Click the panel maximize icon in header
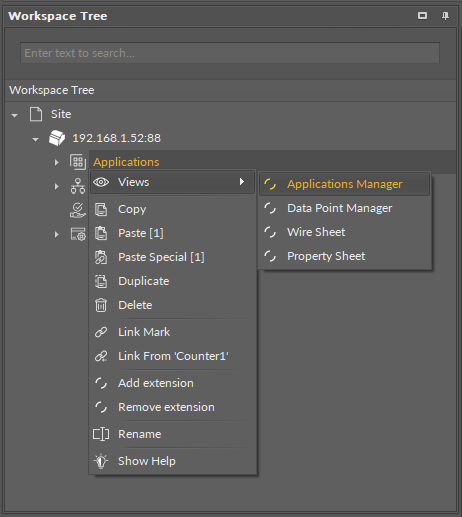Image resolution: width=462 pixels, height=517 pixels. pyautogui.click(x=422, y=15)
